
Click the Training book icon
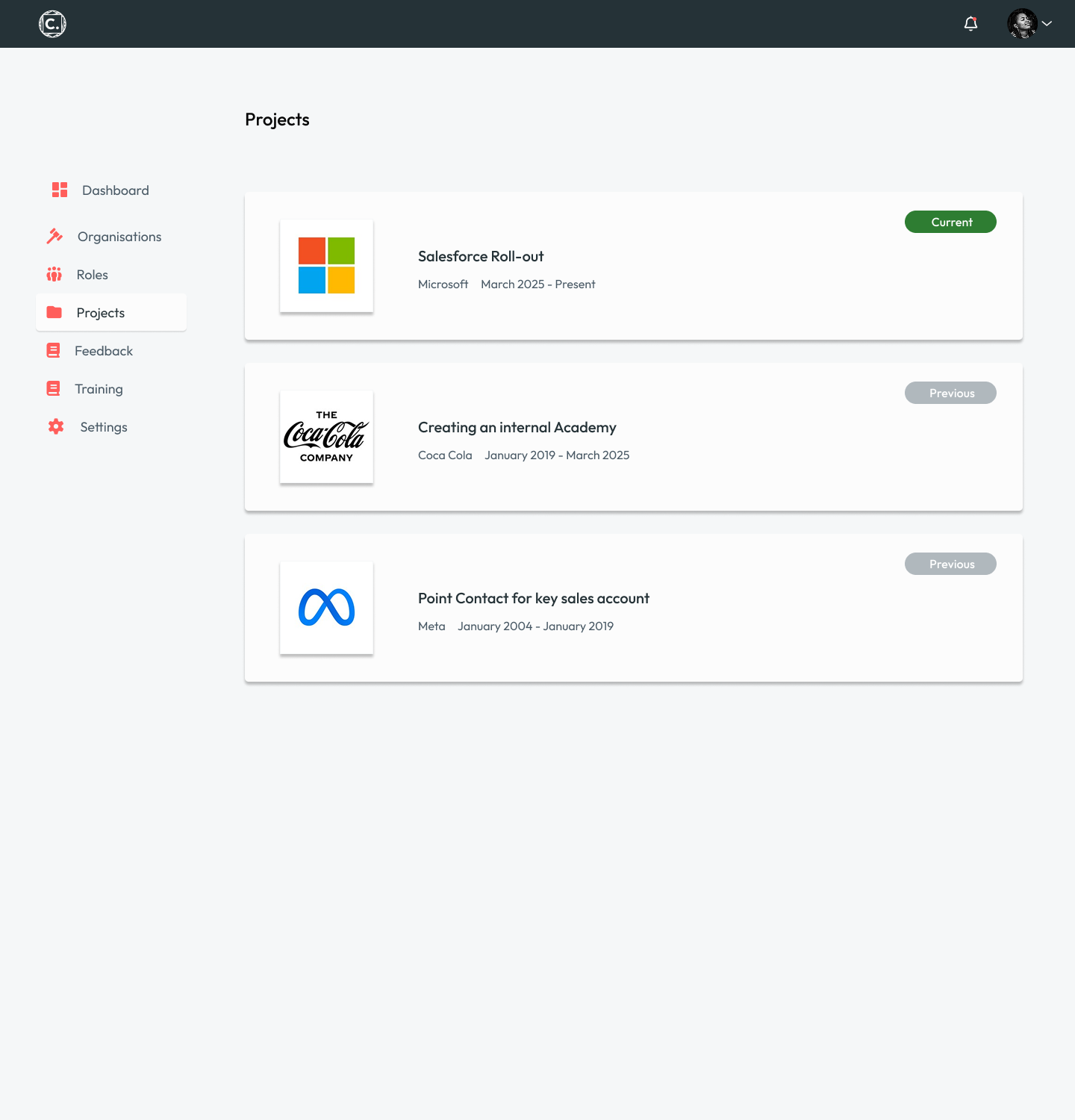[53, 388]
